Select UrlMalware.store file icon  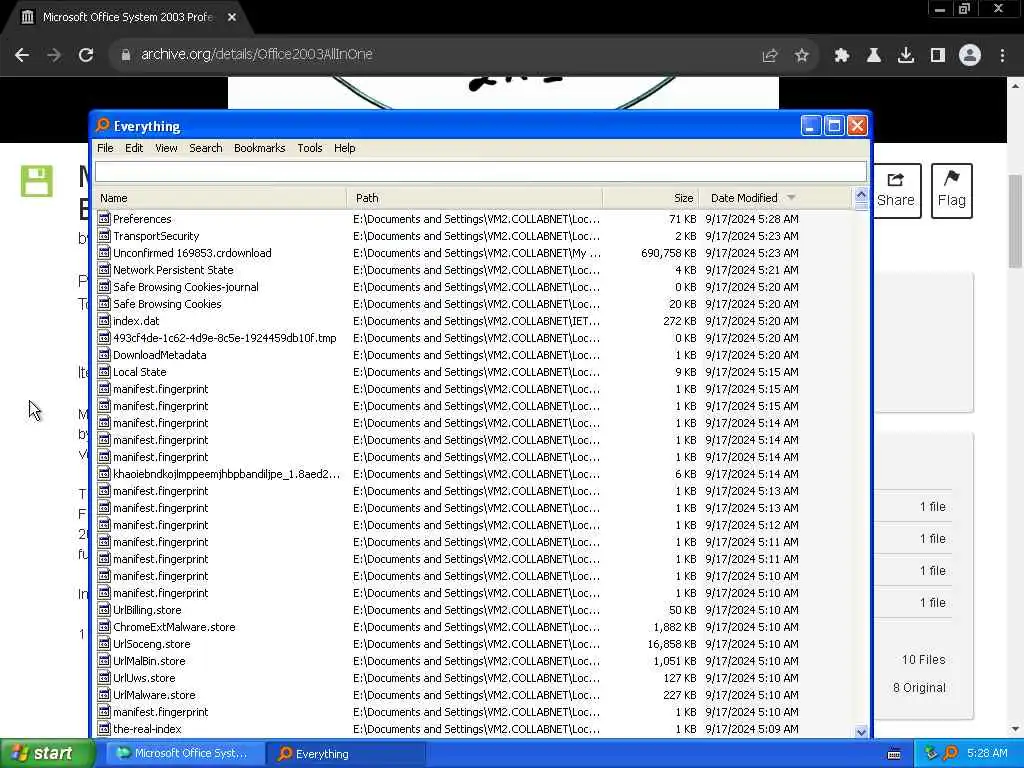coord(104,695)
